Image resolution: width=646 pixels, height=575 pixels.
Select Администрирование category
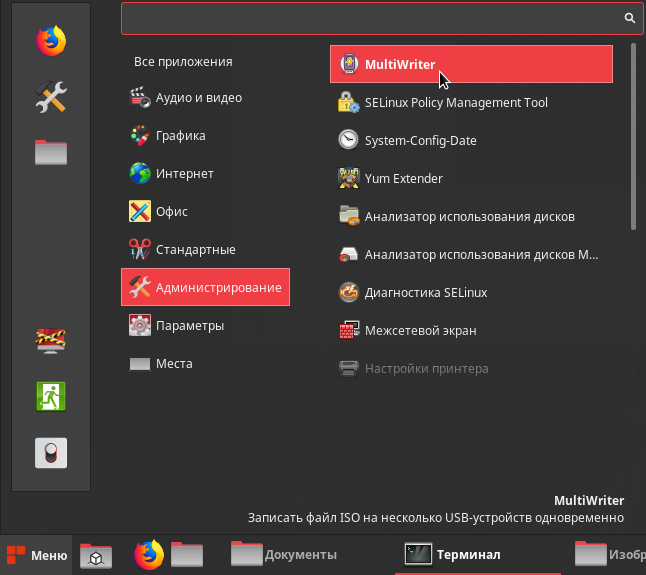[x=205, y=287]
